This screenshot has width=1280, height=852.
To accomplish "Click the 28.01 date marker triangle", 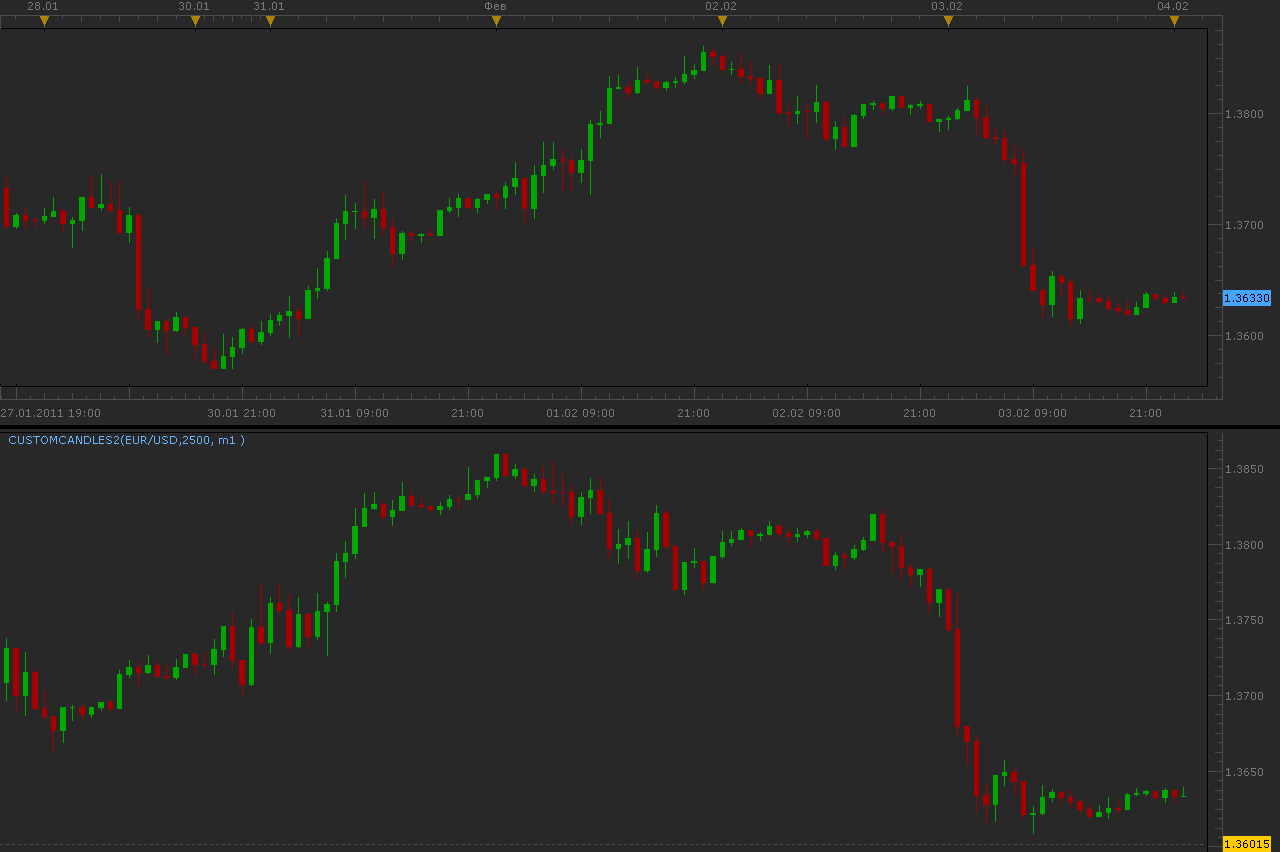I will [44, 21].
